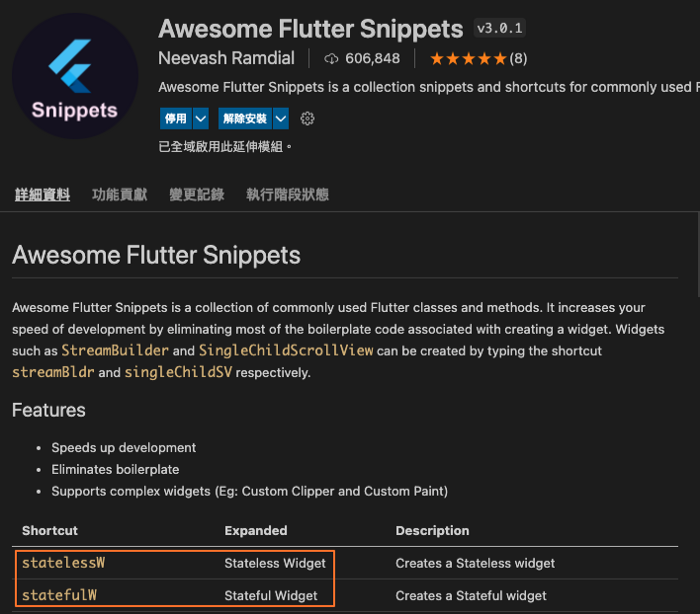Expand the 解除安裝 dropdown arrow

[281, 119]
